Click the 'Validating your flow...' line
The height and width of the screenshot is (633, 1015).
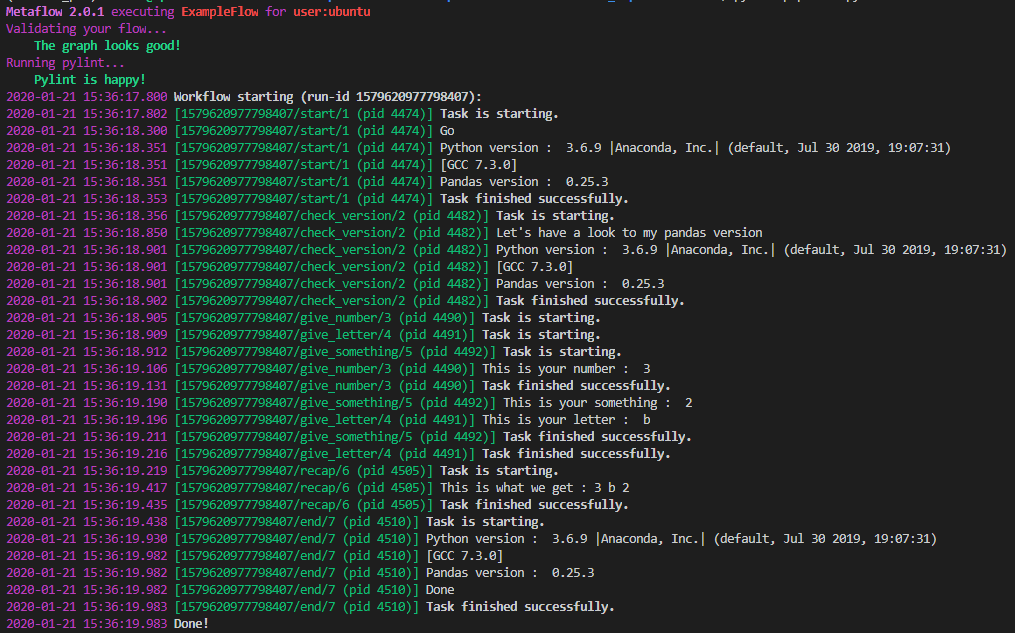pos(87,29)
